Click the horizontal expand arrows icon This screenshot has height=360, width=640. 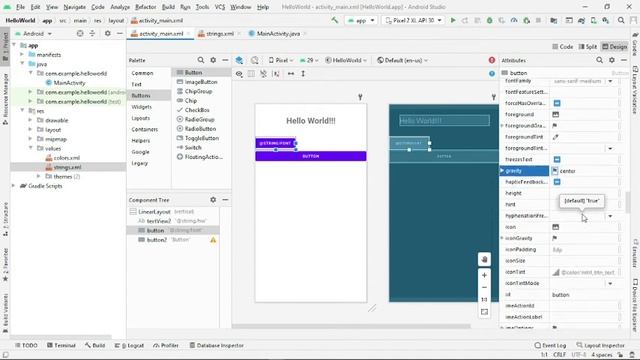291,73
